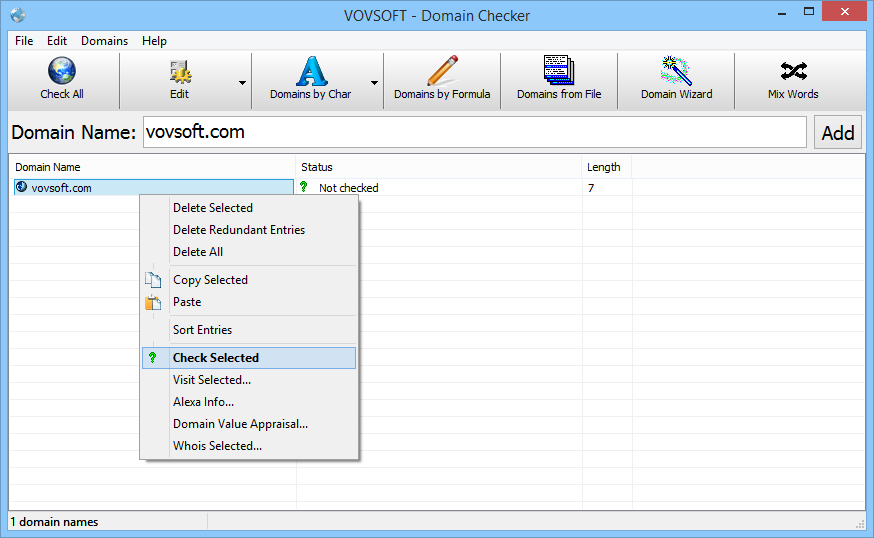Viewport: 874px width, 538px height.
Task: Click the '1 domain names' status bar text
Action: (x=55, y=522)
